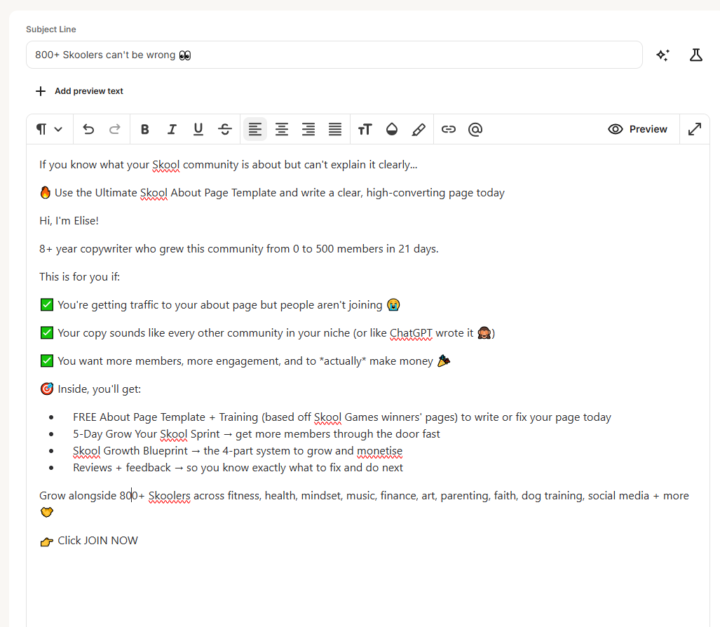
Task: Click the AI sparkle icon beside subject line
Action: point(663,55)
